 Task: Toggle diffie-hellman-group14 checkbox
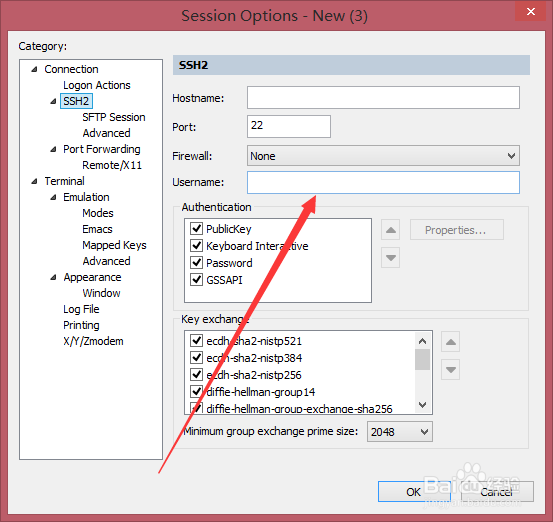click(196, 392)
